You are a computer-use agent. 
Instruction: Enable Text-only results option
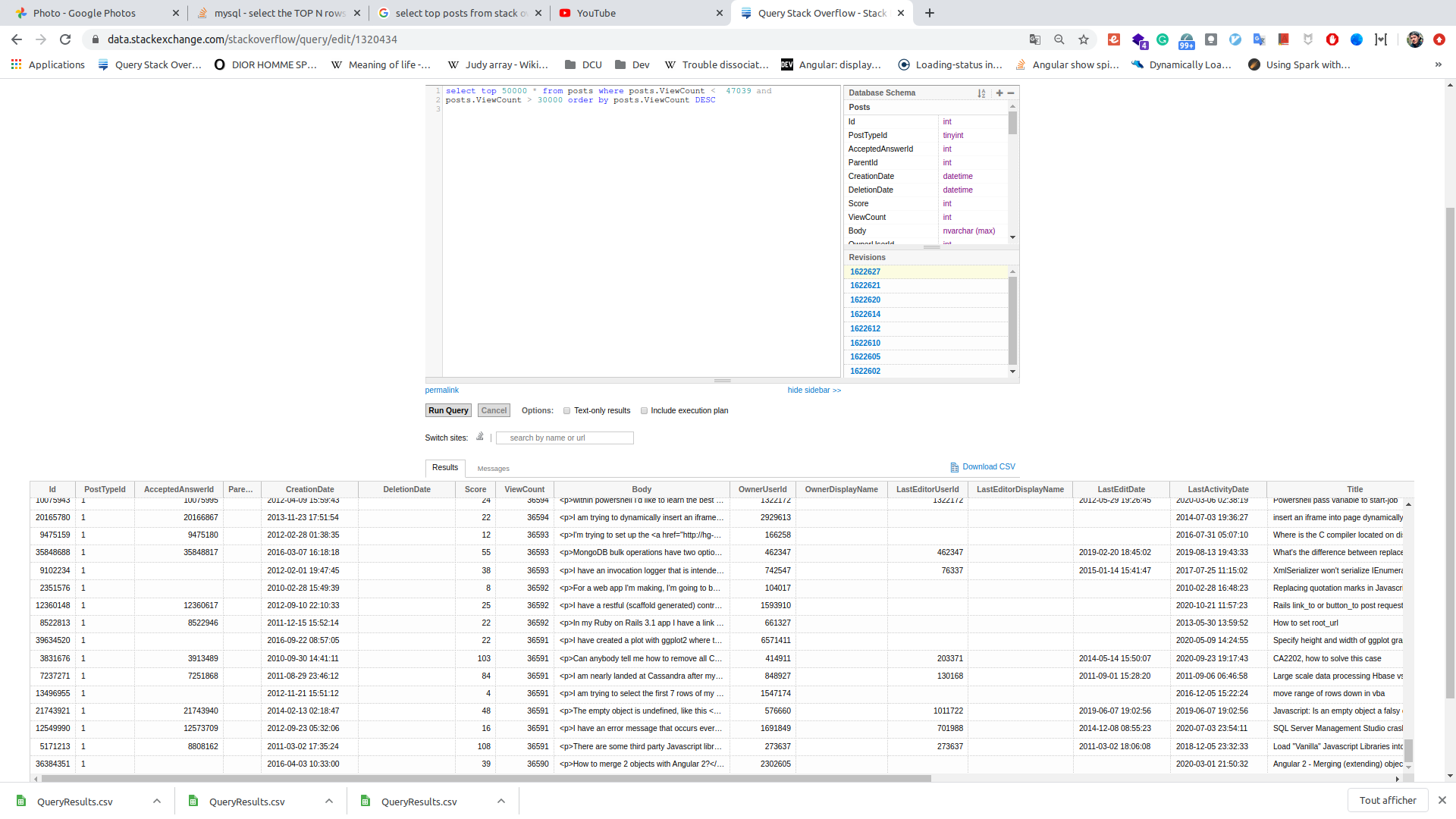tap(566, 411)
